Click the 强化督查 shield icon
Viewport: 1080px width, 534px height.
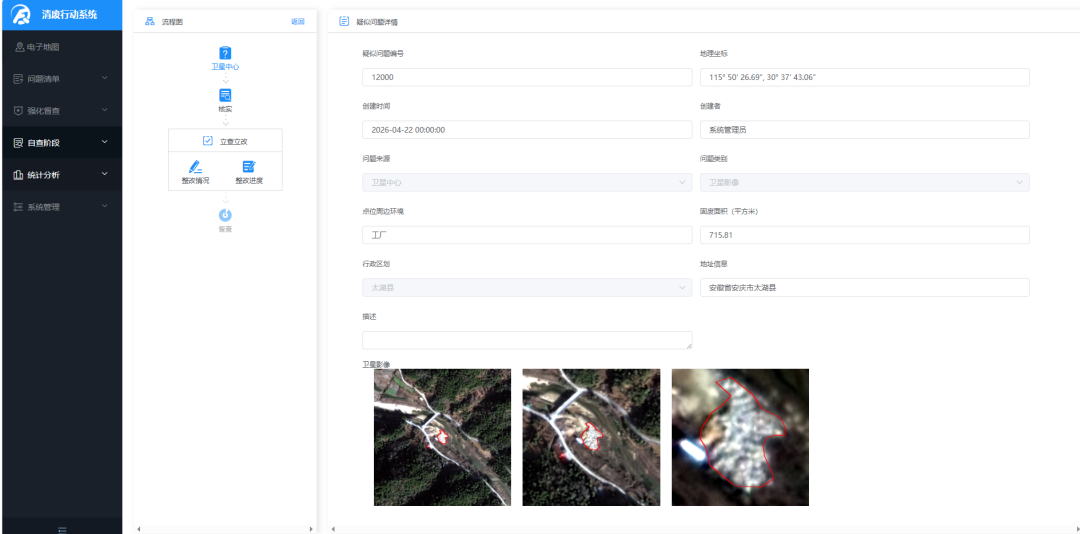click(19, 111)
